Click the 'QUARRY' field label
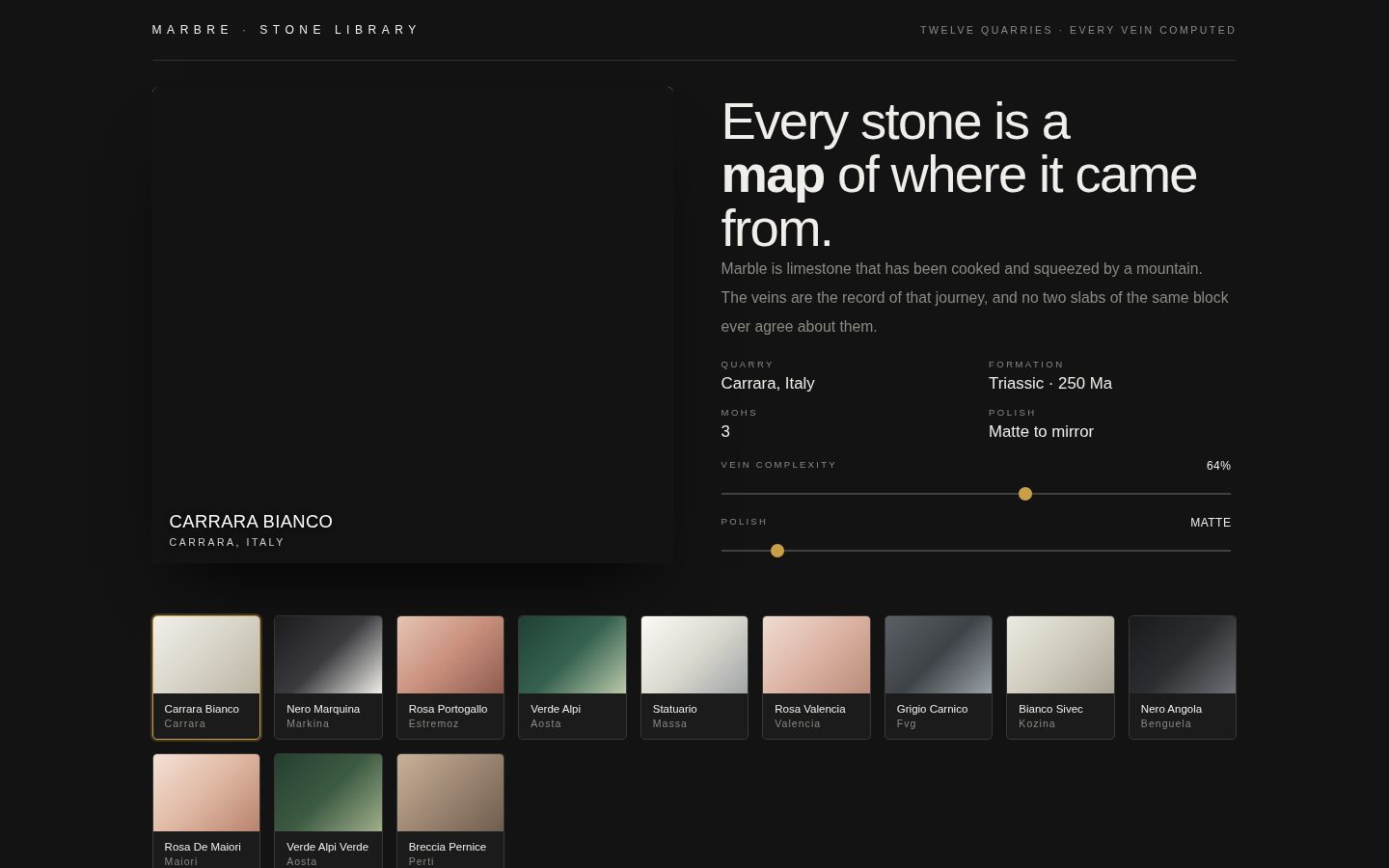 (x=747, y=365)
